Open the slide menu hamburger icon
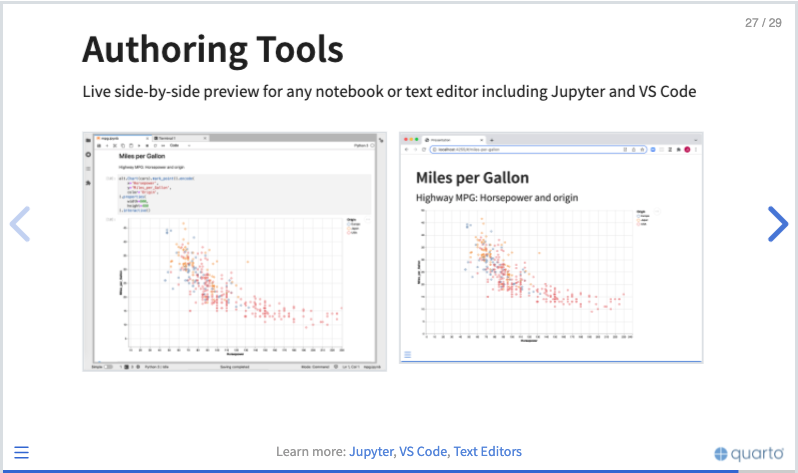Image resolution: width=798 pixels, height=473 pixels. 21,452
